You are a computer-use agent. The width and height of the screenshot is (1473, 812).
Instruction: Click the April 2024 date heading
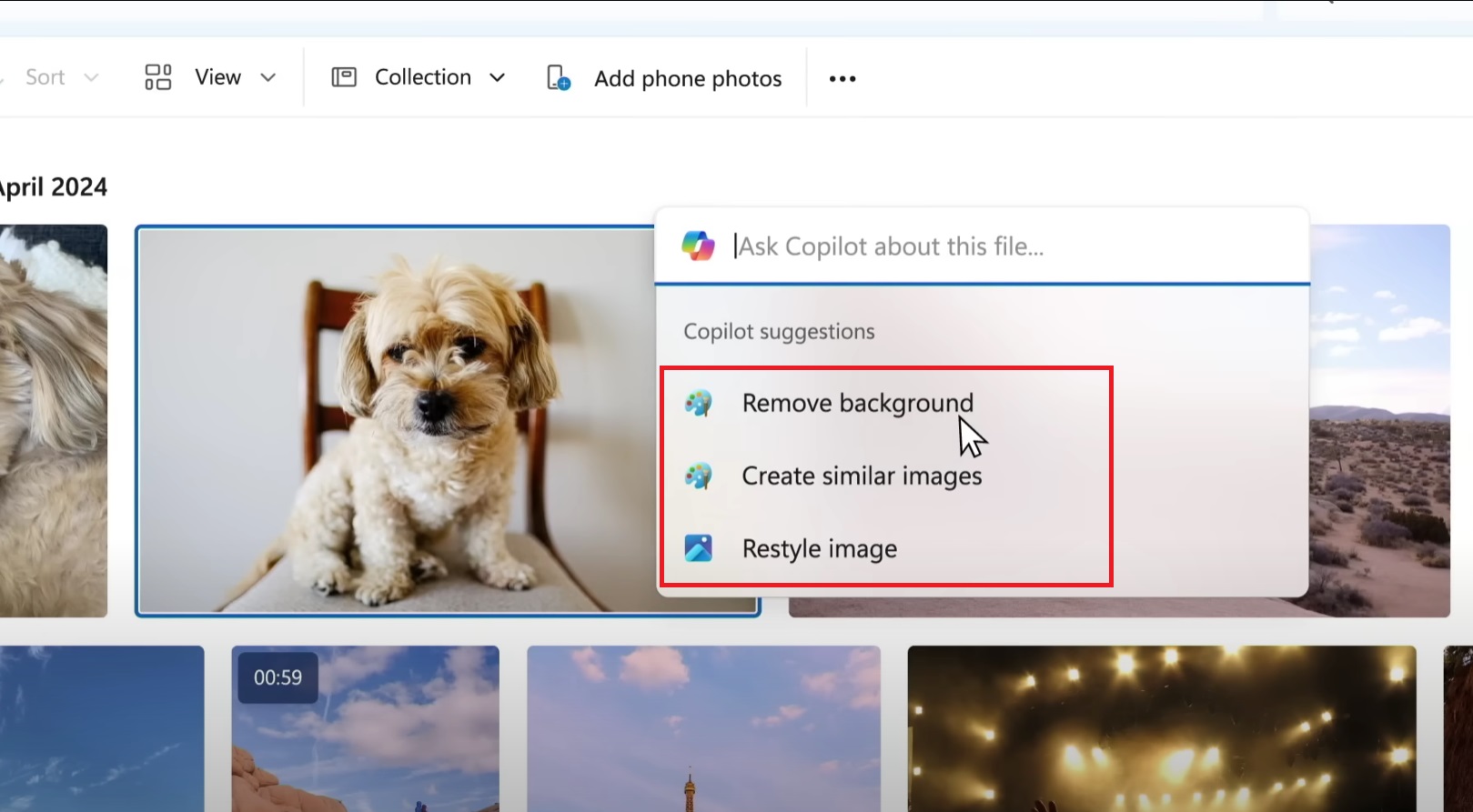[x=53, y=187]
